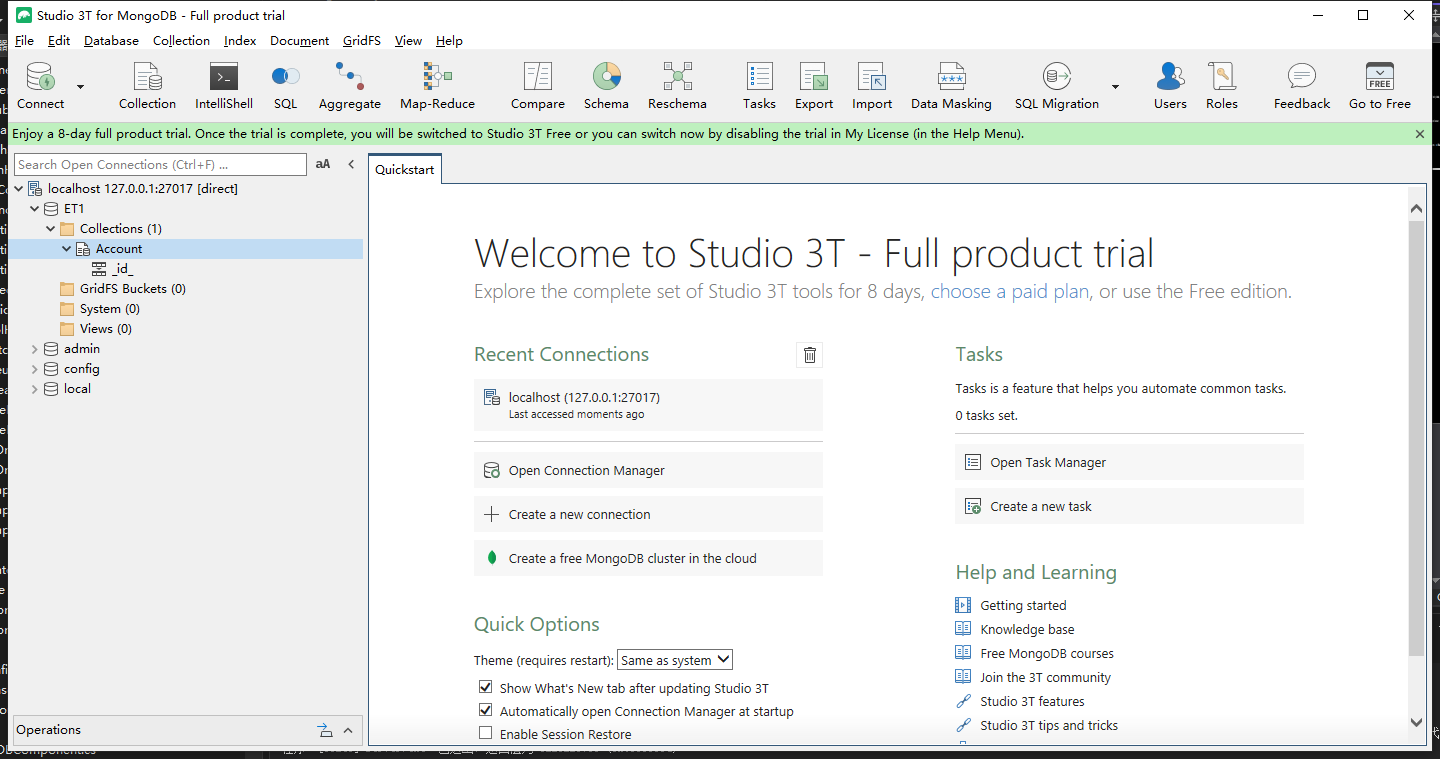Delete recent connections with trash icon

tap(810, 355)
